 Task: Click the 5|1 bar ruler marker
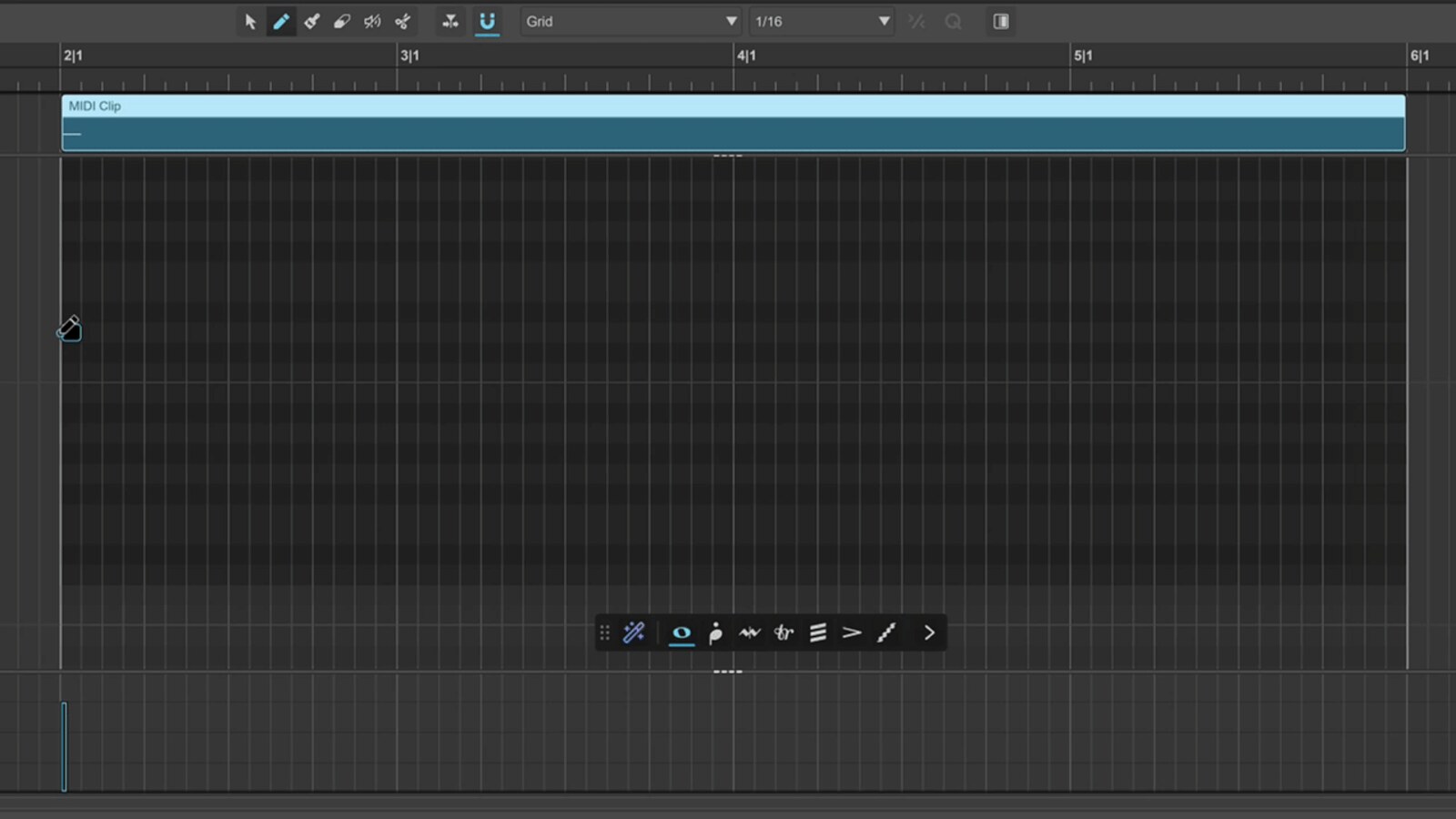(1083, 56)
